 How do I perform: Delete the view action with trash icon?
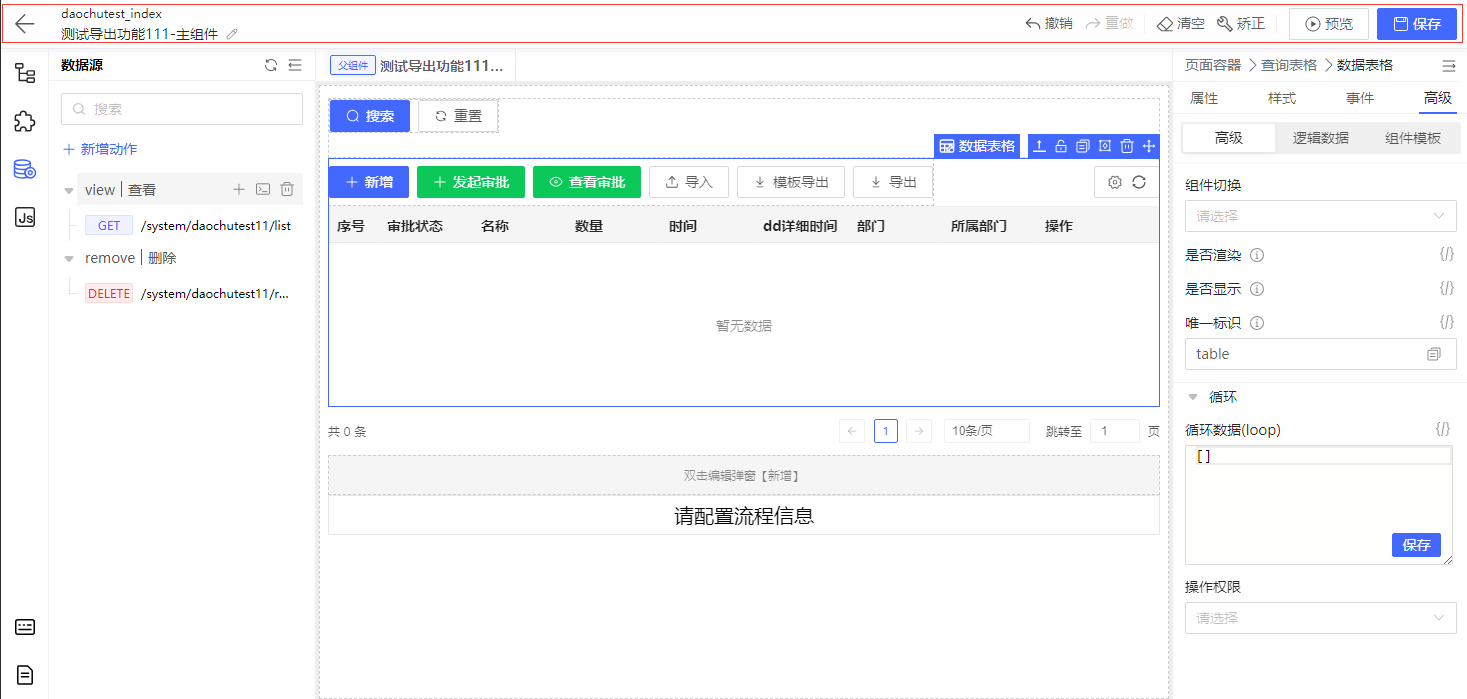287,189
